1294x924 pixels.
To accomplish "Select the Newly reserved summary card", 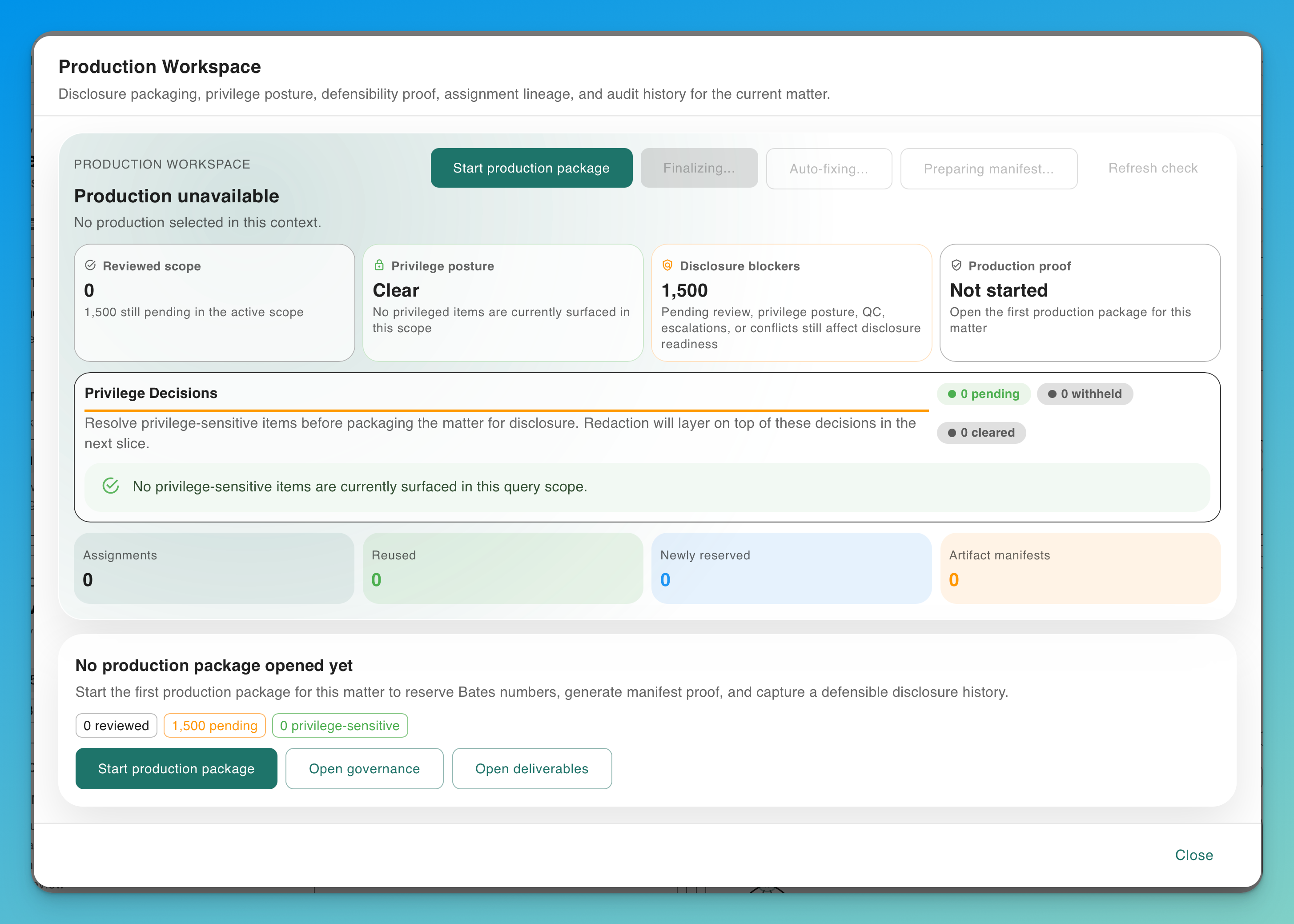I will point(792,568).
